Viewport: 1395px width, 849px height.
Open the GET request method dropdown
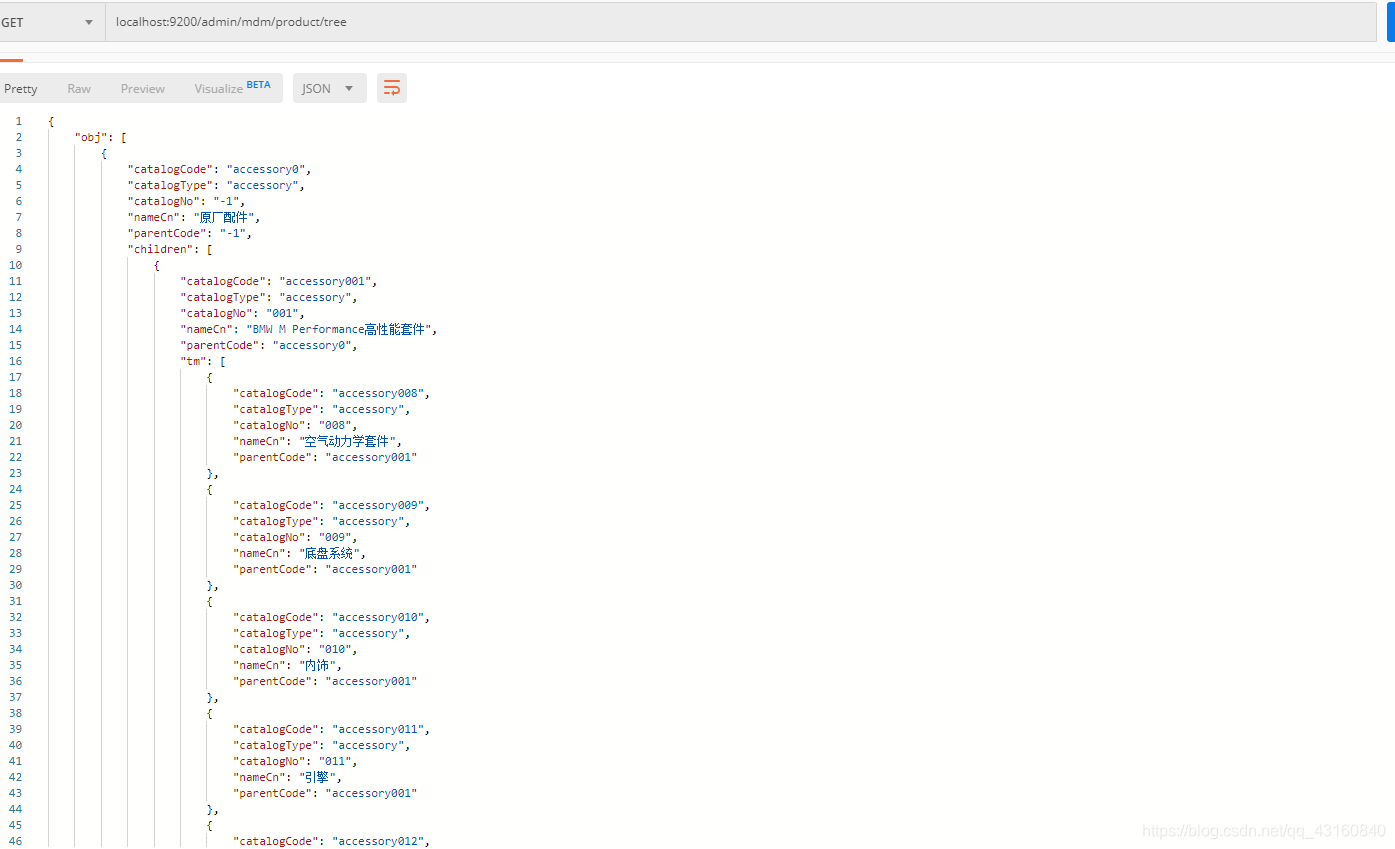click(x=50, y=22)
